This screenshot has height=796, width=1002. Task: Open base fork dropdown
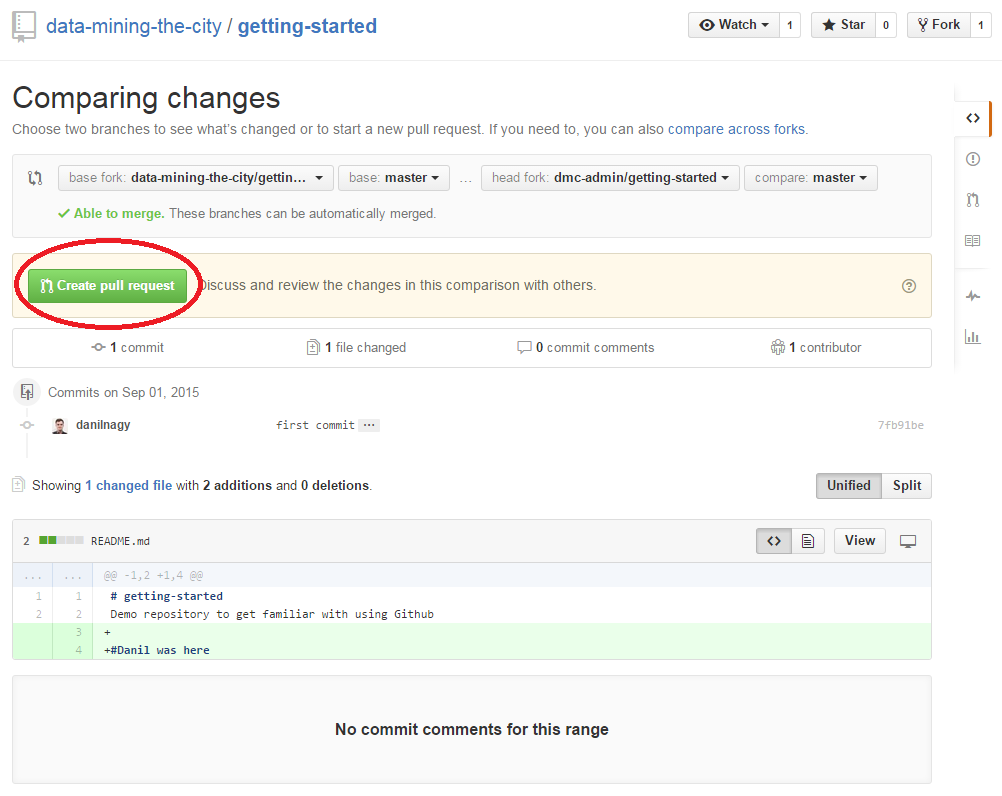click(196, 178)
